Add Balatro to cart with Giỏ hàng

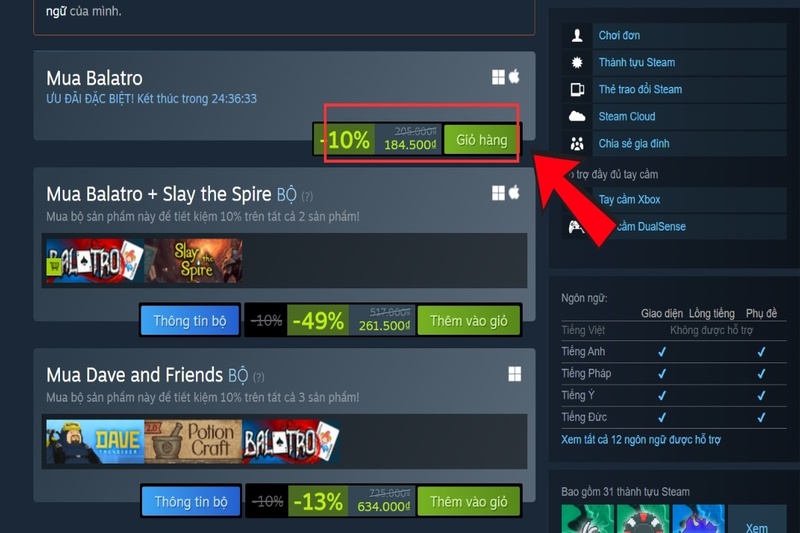click(x=481, y=140)
